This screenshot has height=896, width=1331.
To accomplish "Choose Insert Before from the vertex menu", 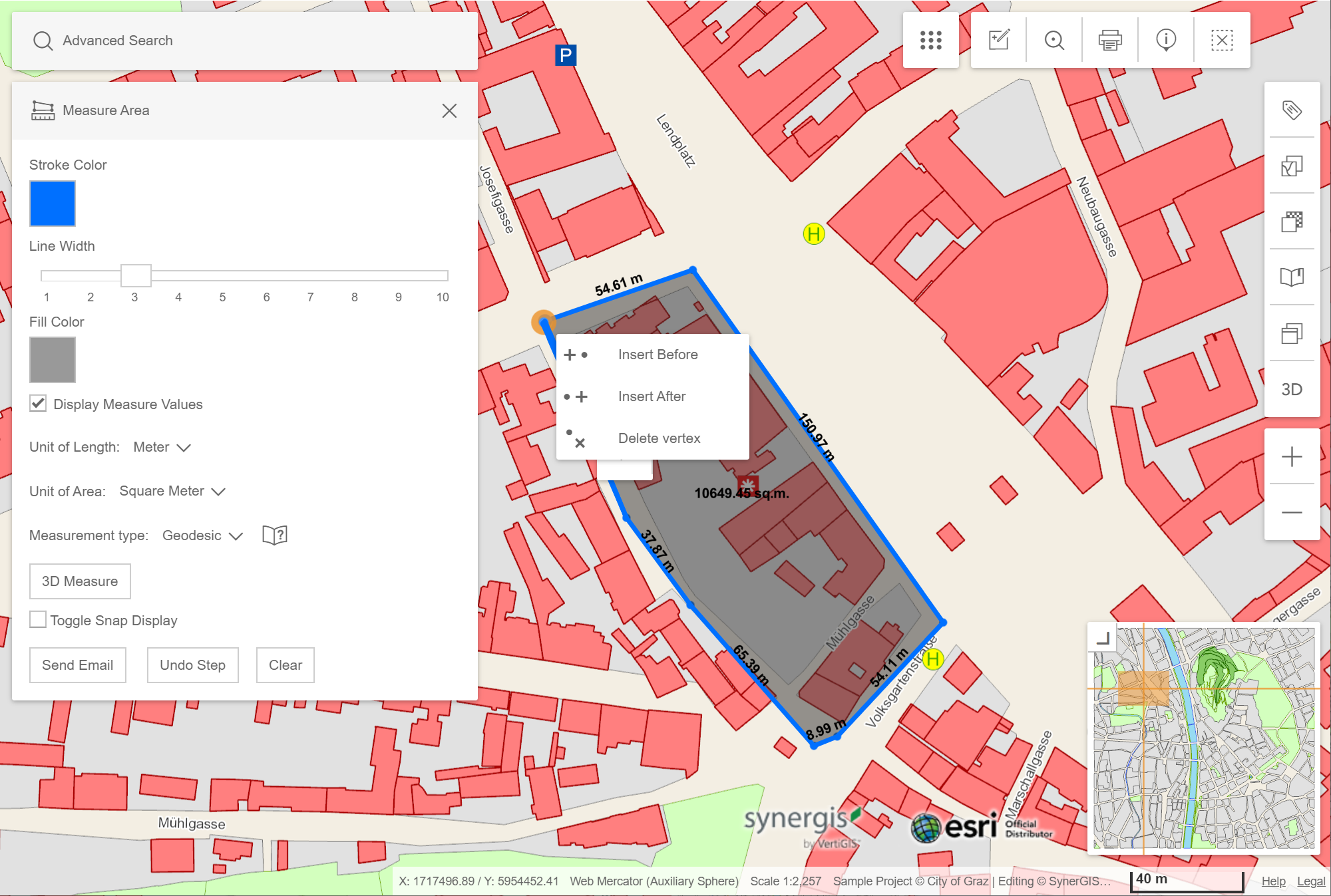I will pyautogui.click(x=658, y=354).
